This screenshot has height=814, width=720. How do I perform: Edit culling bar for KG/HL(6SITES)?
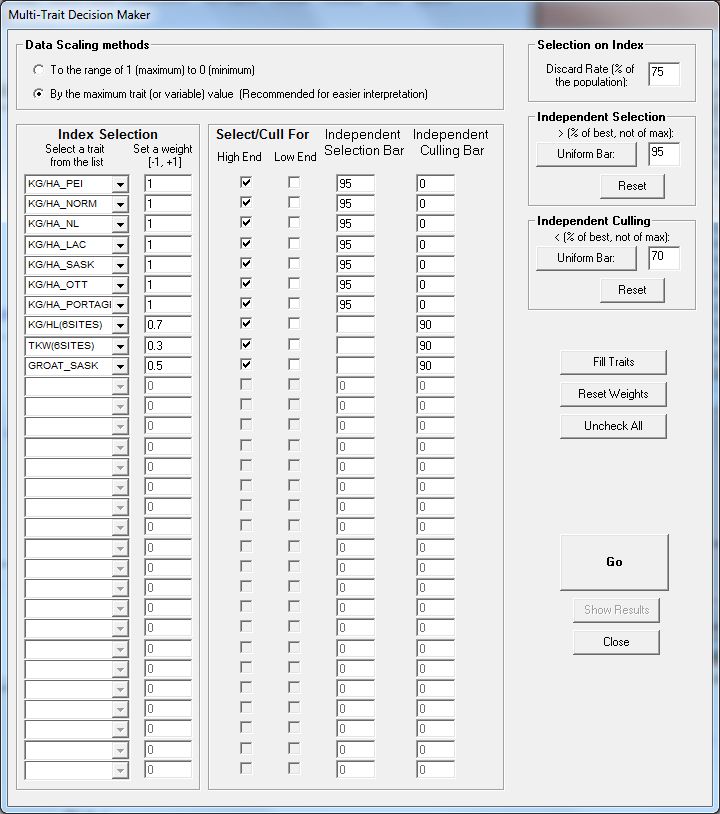[435, 325]
